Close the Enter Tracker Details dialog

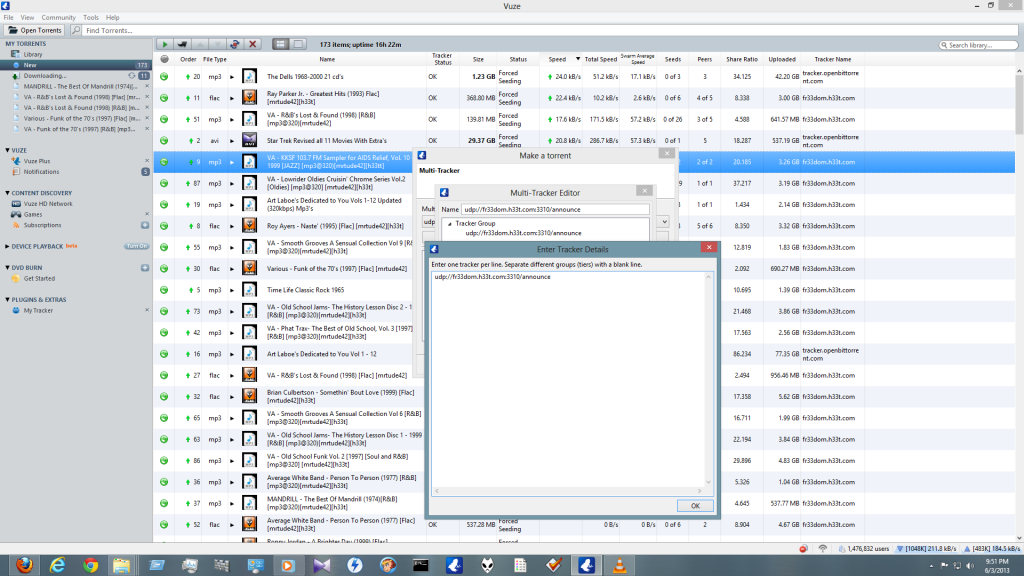[709, 248]
